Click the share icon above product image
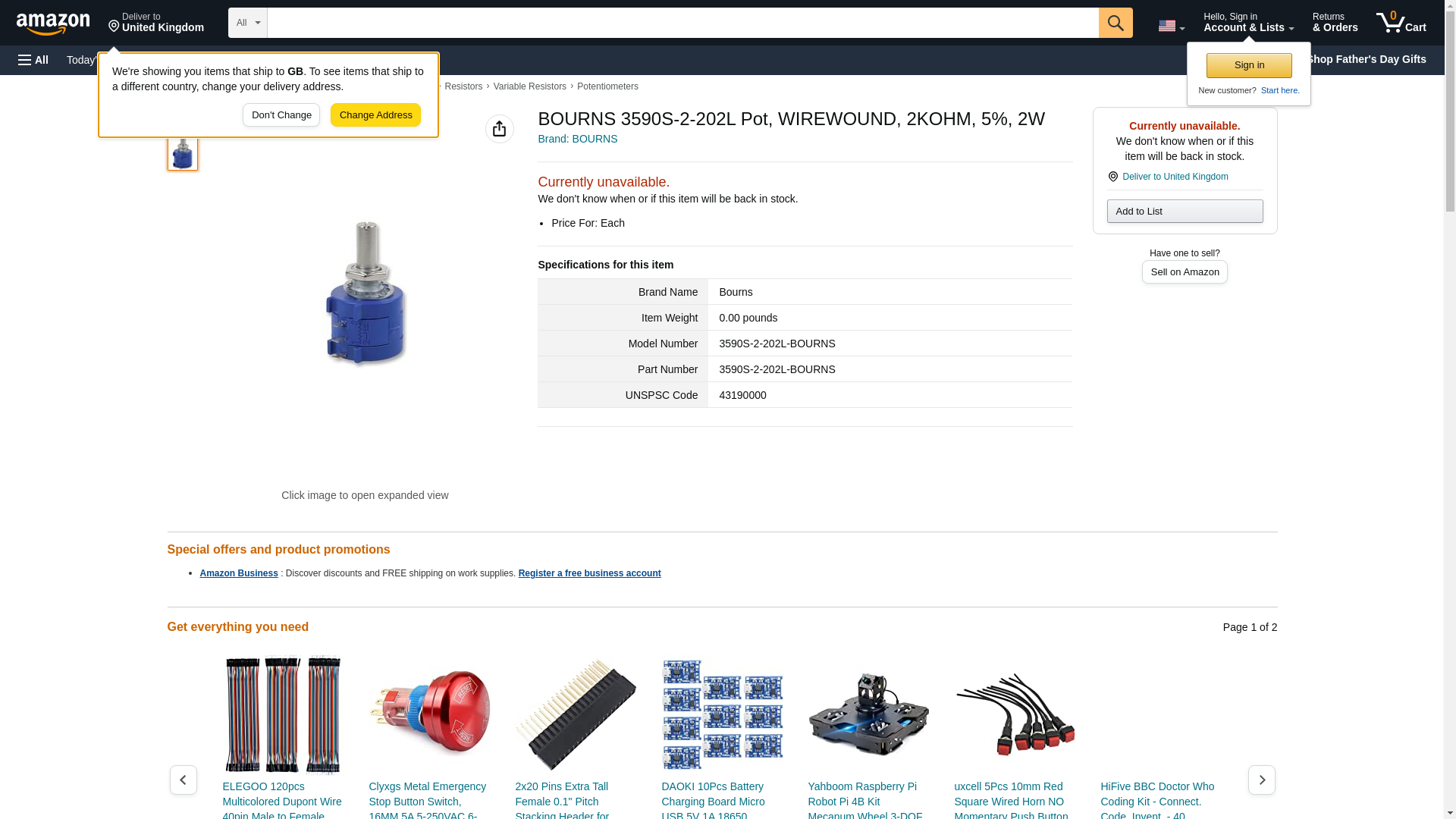 click(499, 129)
